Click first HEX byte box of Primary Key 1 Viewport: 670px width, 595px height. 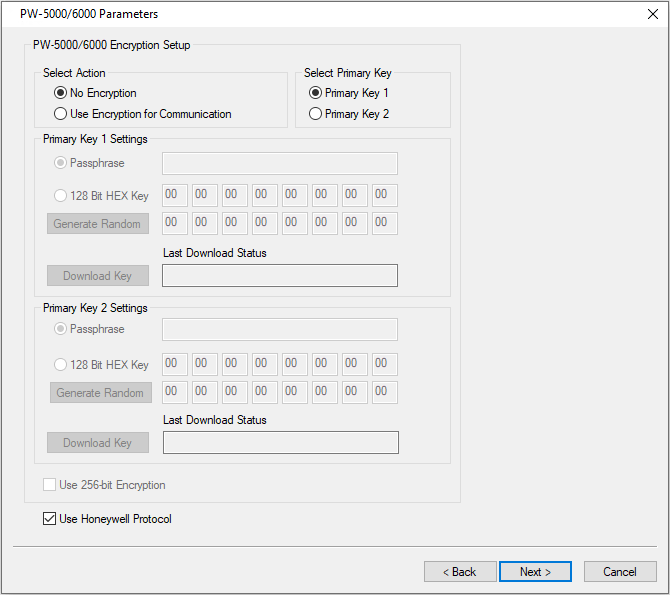point(175,195)
